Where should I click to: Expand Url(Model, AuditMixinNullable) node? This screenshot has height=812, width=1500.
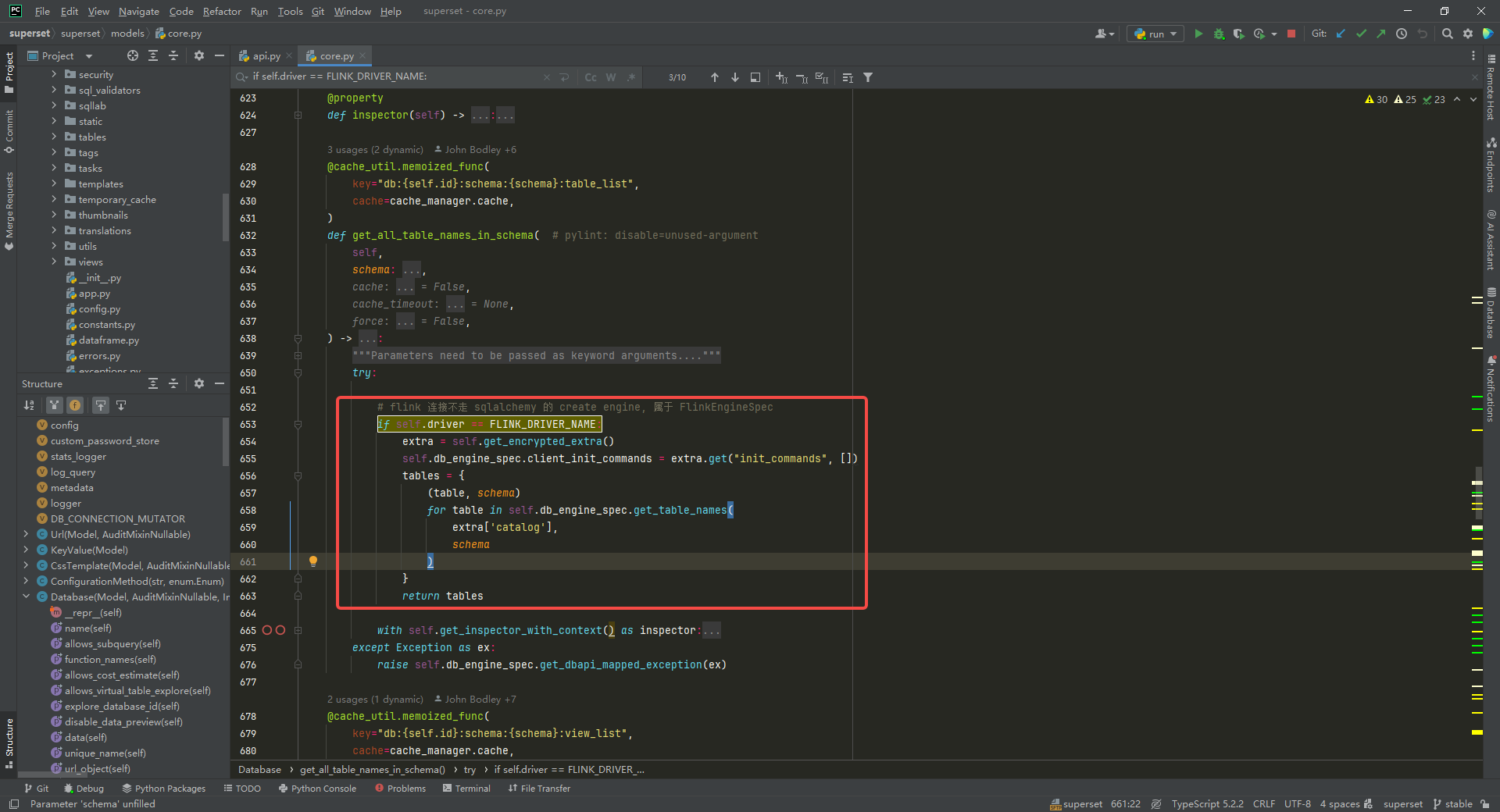click(x=26, y=534)
